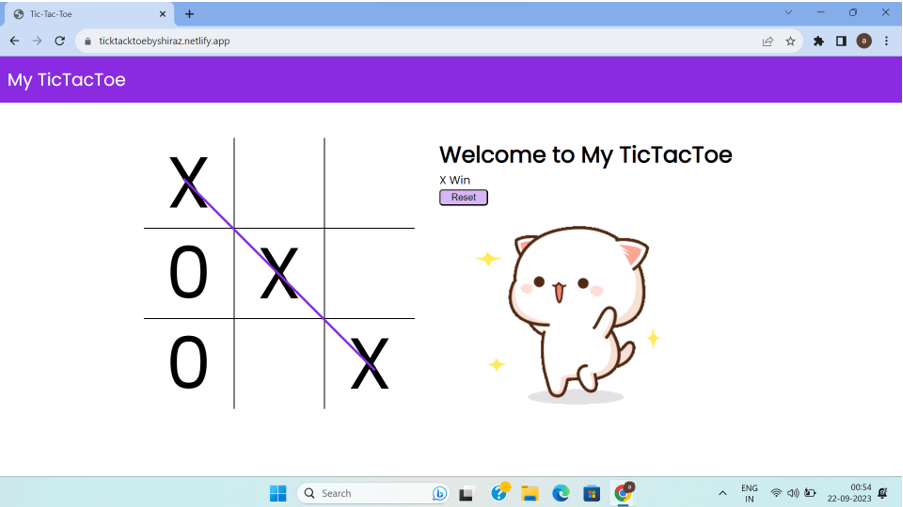The height and width of the screenshot is (507, 903).
Task: Switch to the Tic-Tac-Toe tab
Action: 80,14
